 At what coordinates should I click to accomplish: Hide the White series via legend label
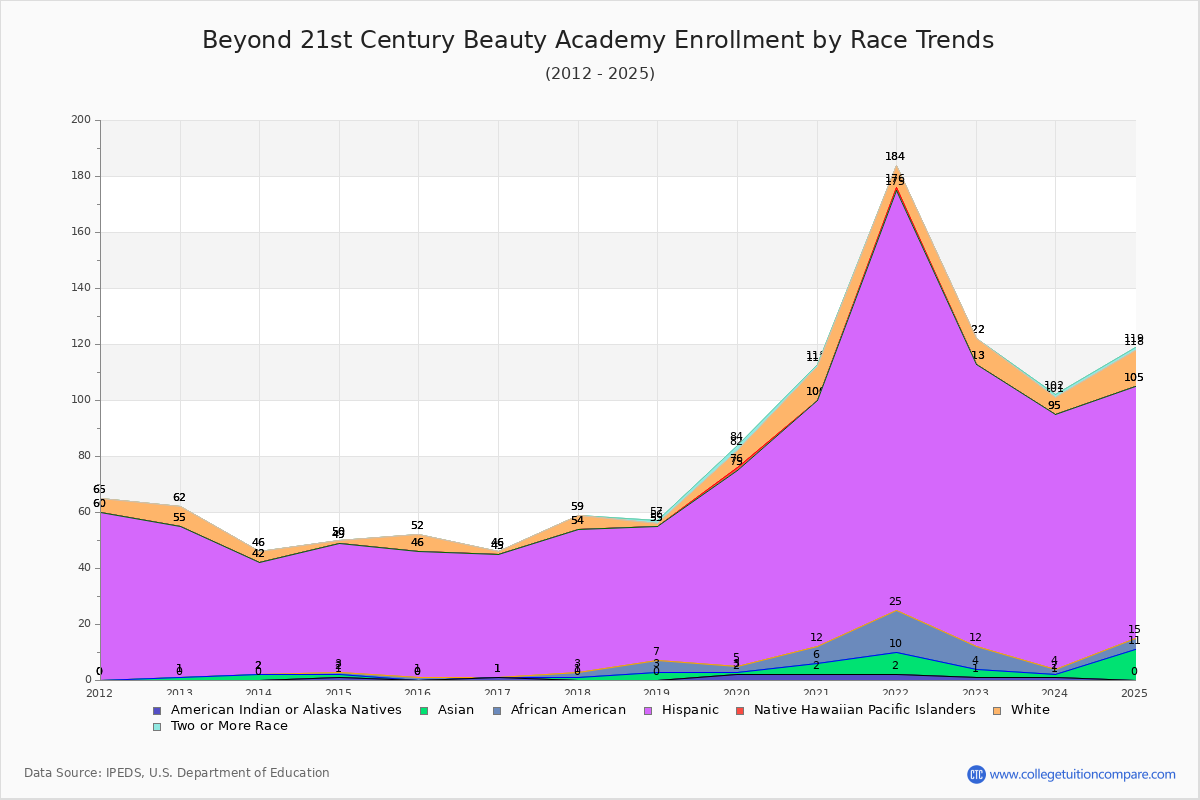pyautogui.click(x=1028, y=710)
